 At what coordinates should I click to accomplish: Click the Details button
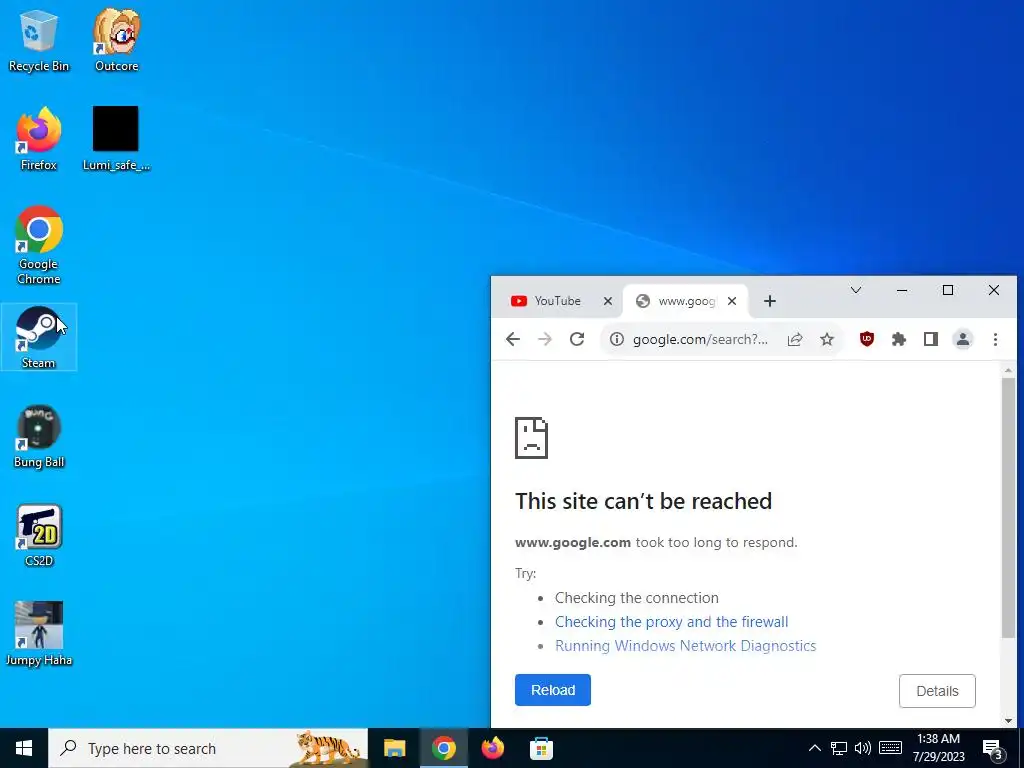(937, 691)
